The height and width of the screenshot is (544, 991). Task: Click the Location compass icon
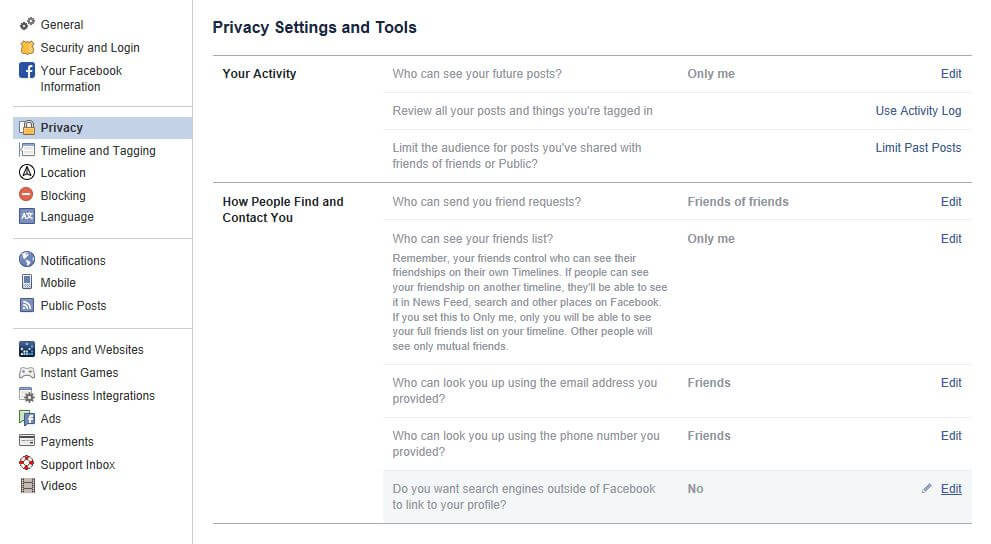click(x=27, y=172)
